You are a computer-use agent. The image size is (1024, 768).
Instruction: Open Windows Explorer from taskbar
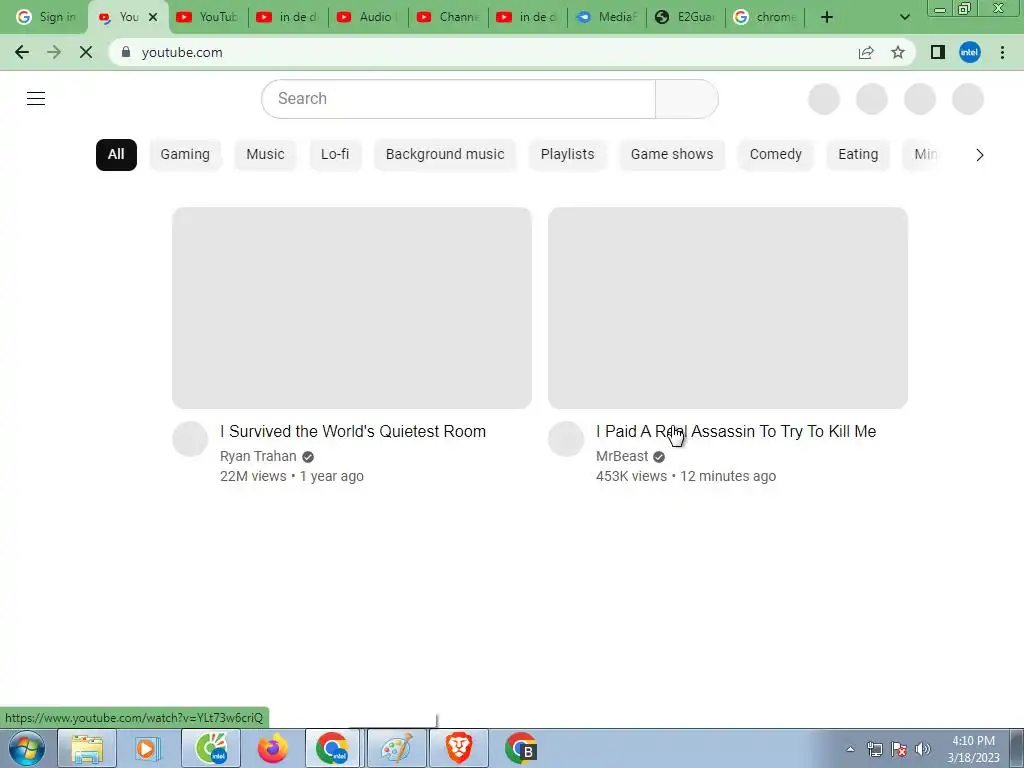point(87,748)
